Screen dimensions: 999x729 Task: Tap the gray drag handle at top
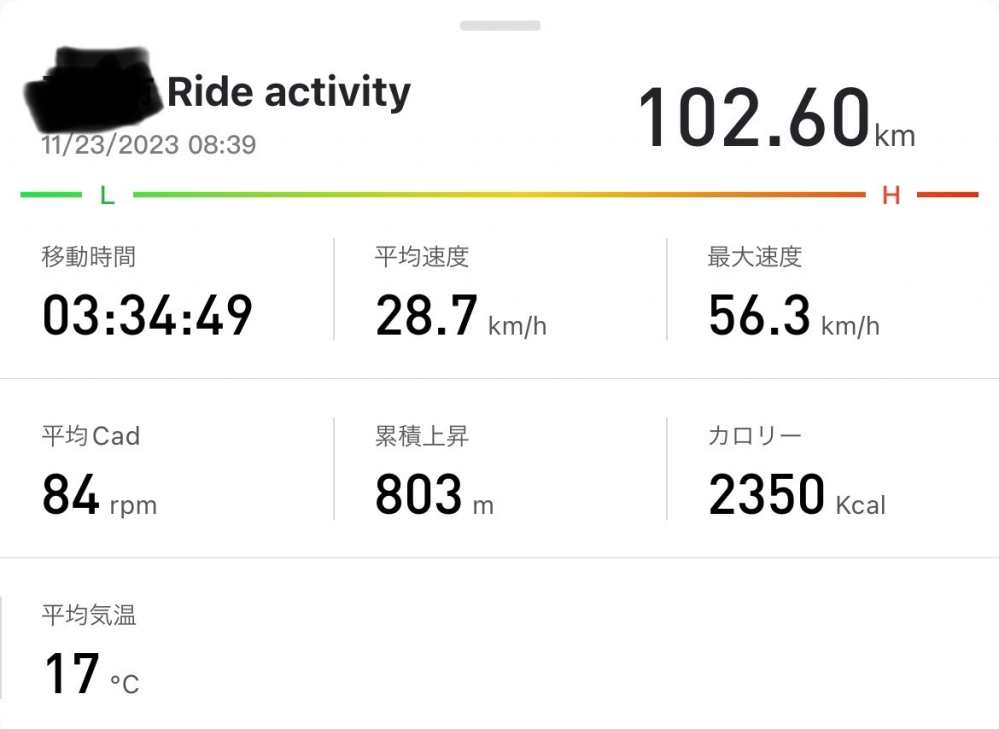[500, 25]
